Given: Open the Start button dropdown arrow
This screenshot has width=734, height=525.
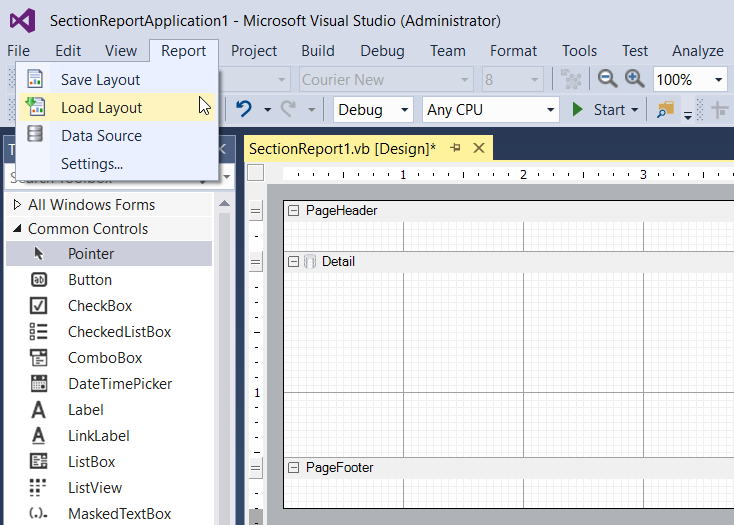Looking at the screenshot, I should tap(635, 110).
